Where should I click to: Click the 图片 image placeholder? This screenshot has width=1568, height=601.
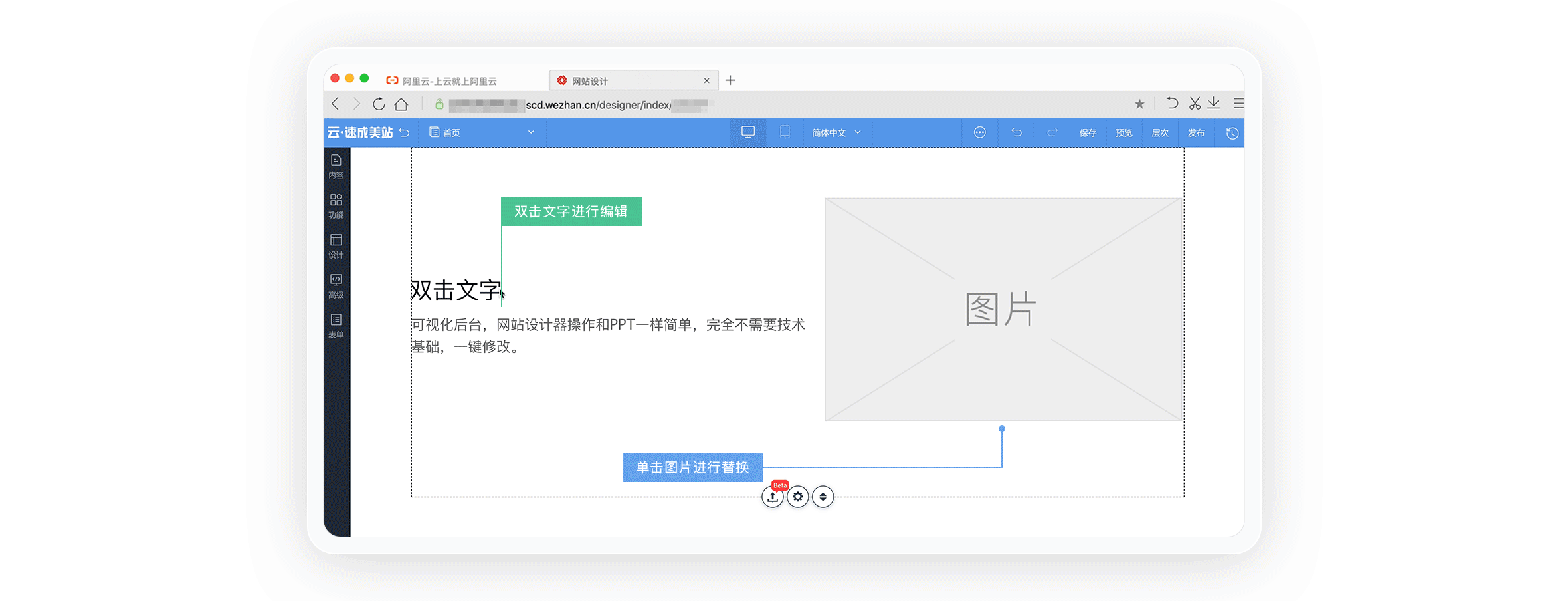point(1002,309)
